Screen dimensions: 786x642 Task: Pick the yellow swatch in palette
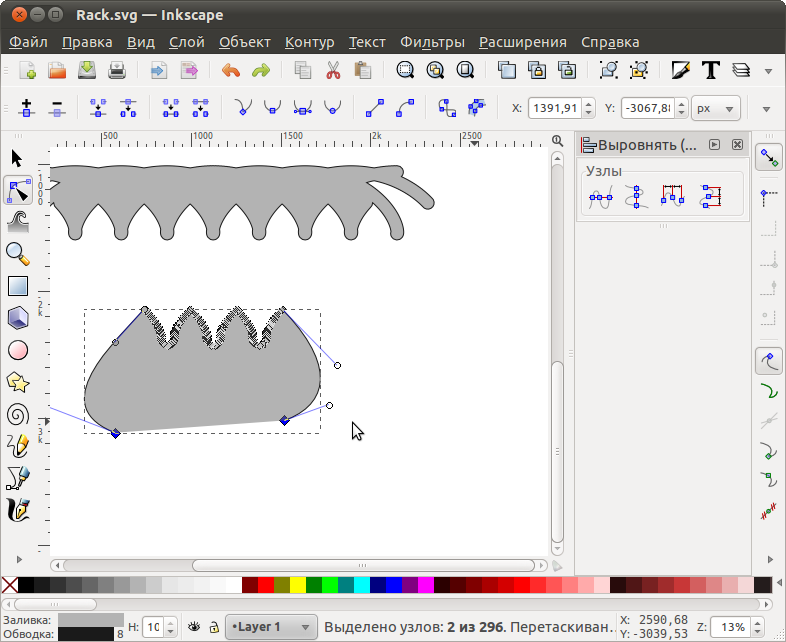[297, 585]
